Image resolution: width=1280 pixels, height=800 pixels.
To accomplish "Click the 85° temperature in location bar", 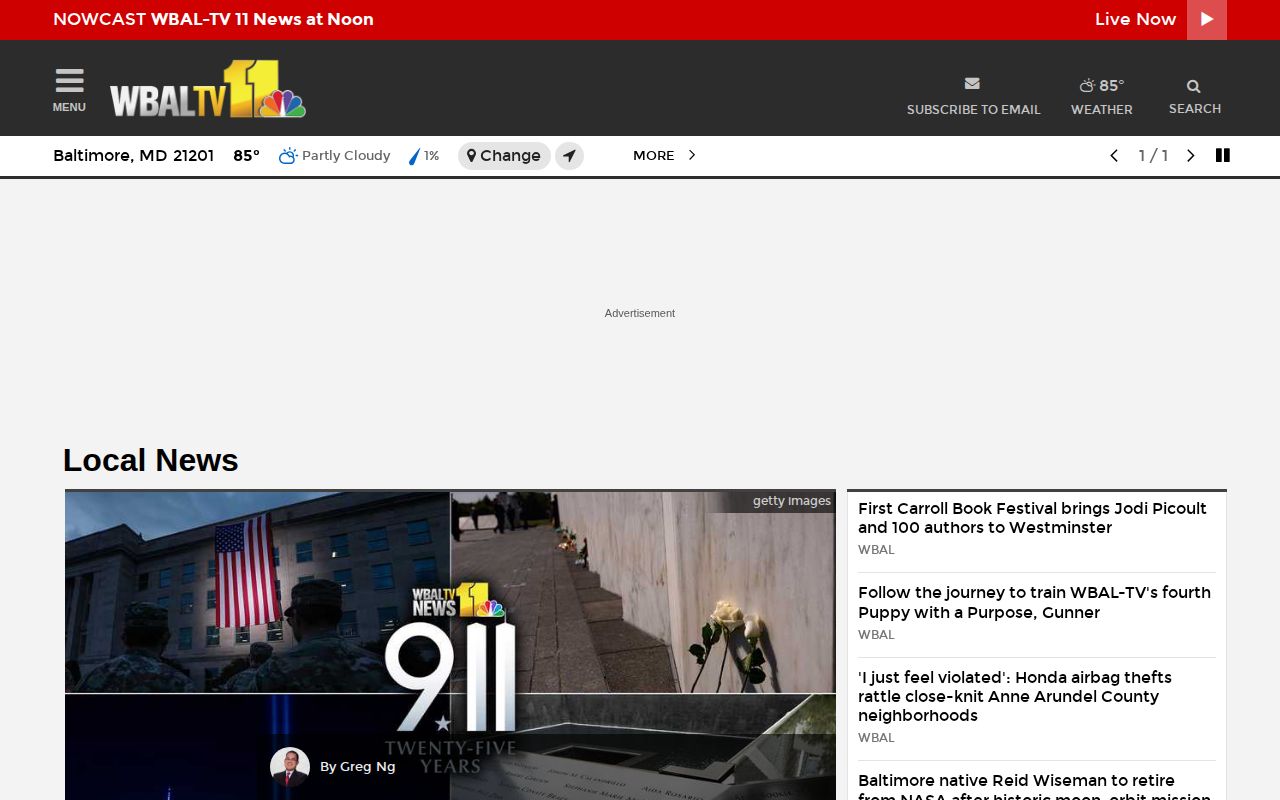I will [246, 155].
